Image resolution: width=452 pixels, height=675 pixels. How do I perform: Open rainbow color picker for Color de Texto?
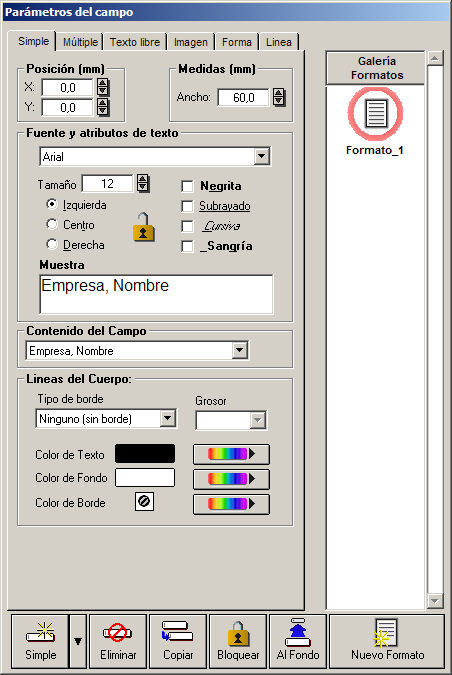(231, 454)
